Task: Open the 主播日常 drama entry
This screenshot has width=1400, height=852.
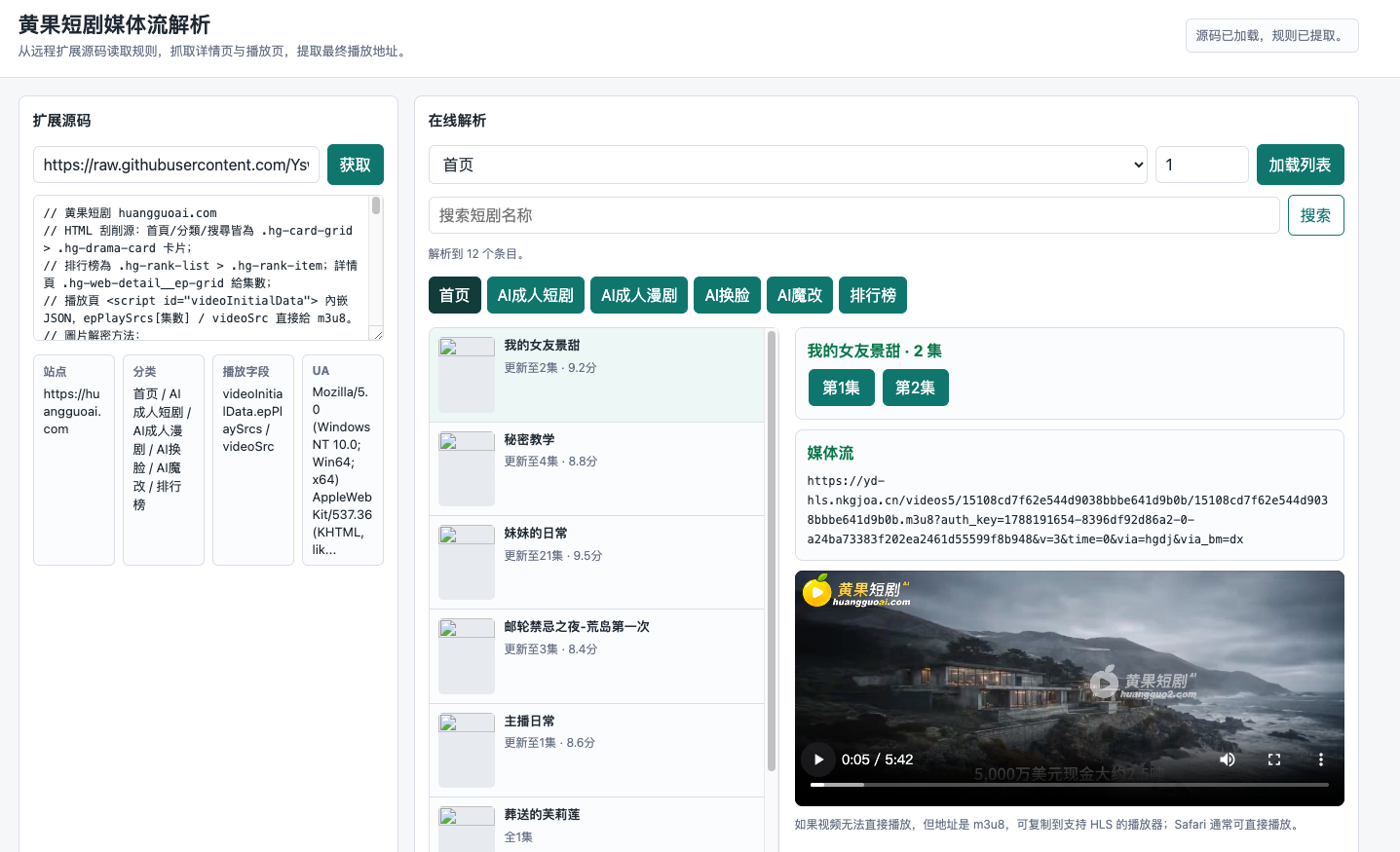Action: pos(596,751)
